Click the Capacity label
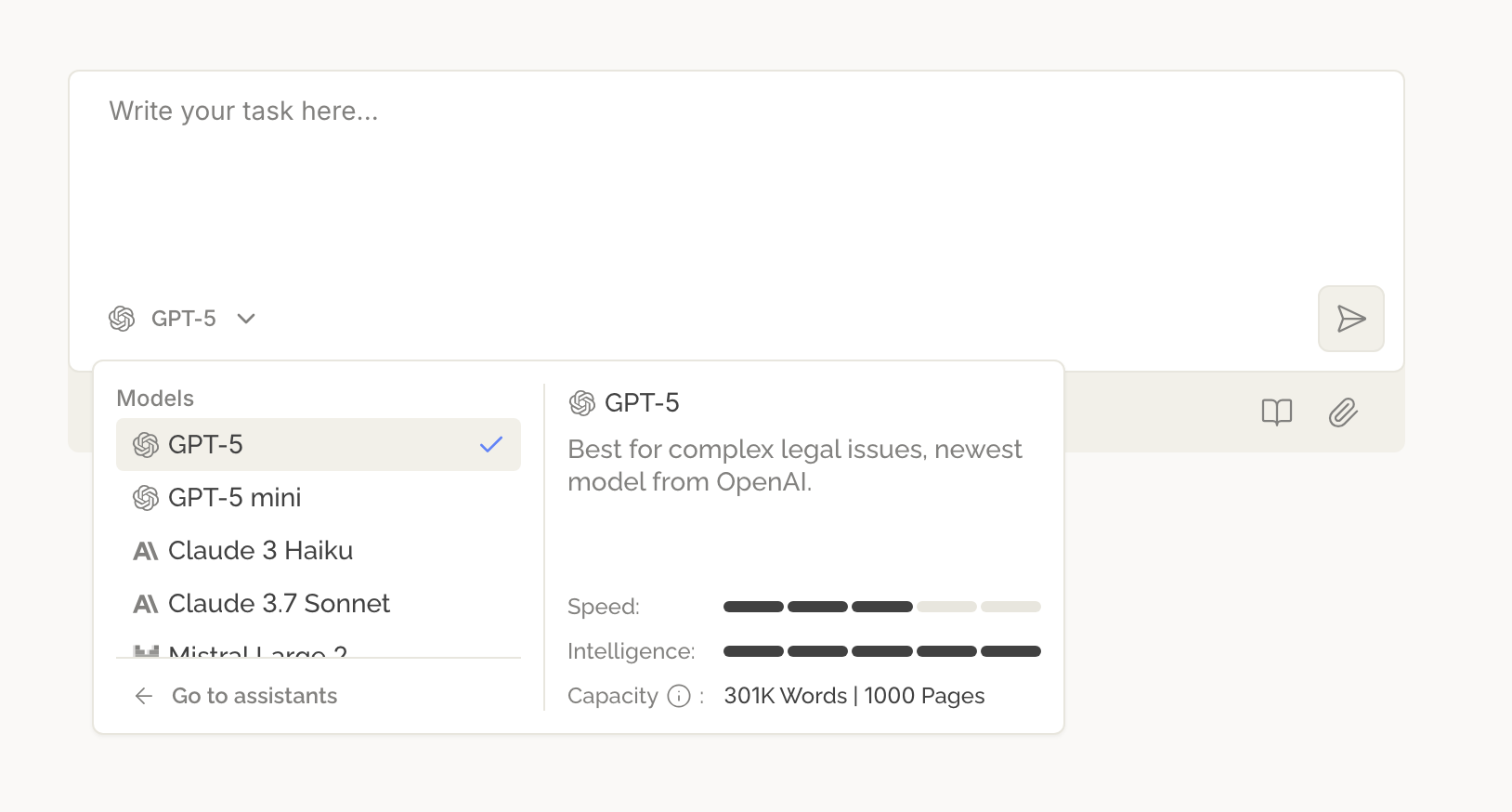Image resolution: width=1512 pixels, height=812 pixels. pyautogui.click(x=613, y=696)
